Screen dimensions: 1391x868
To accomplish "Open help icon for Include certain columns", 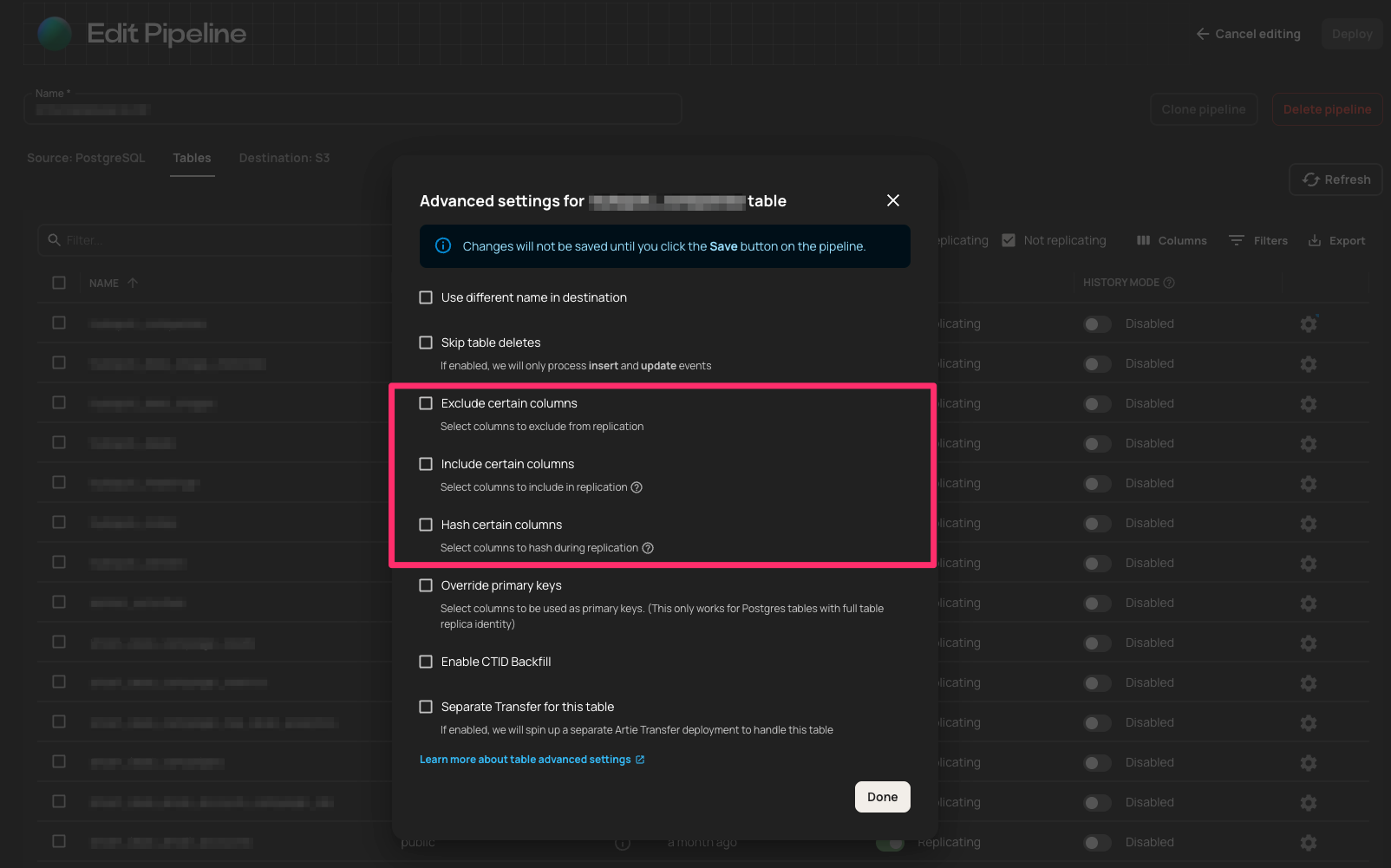I will 637,487.
